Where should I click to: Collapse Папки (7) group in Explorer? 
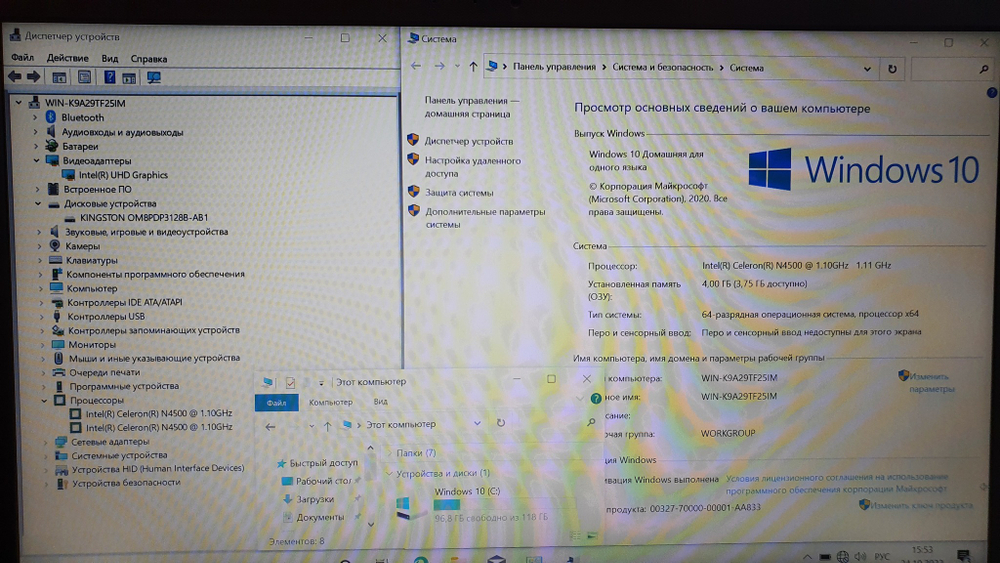(389, 453)
